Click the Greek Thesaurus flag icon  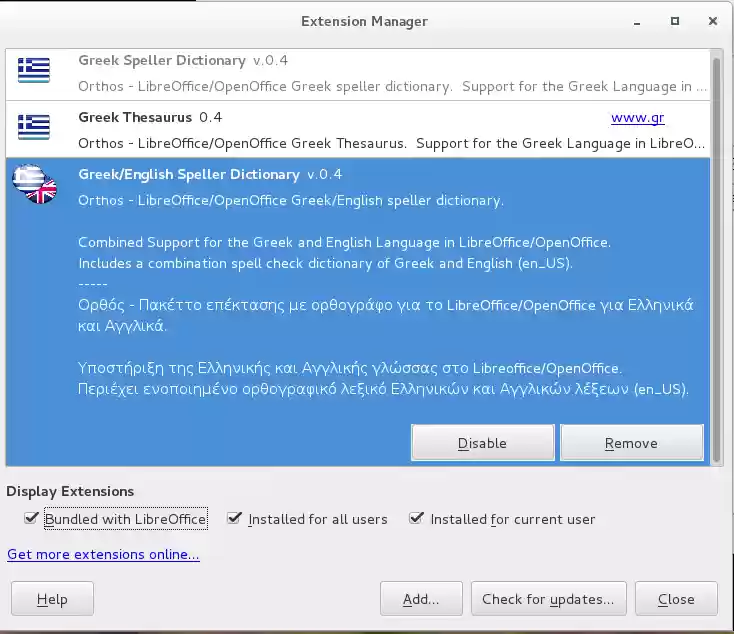pos(34,127)
